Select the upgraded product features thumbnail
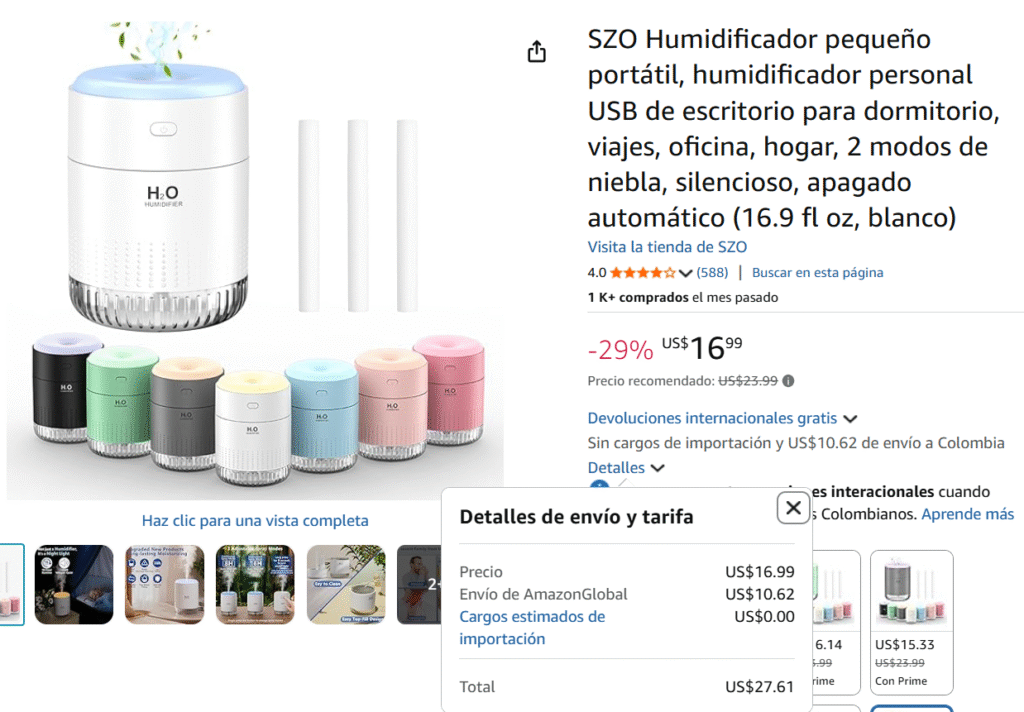The height and width of the screenshot is (712, 1024). [x=165, y=585]
